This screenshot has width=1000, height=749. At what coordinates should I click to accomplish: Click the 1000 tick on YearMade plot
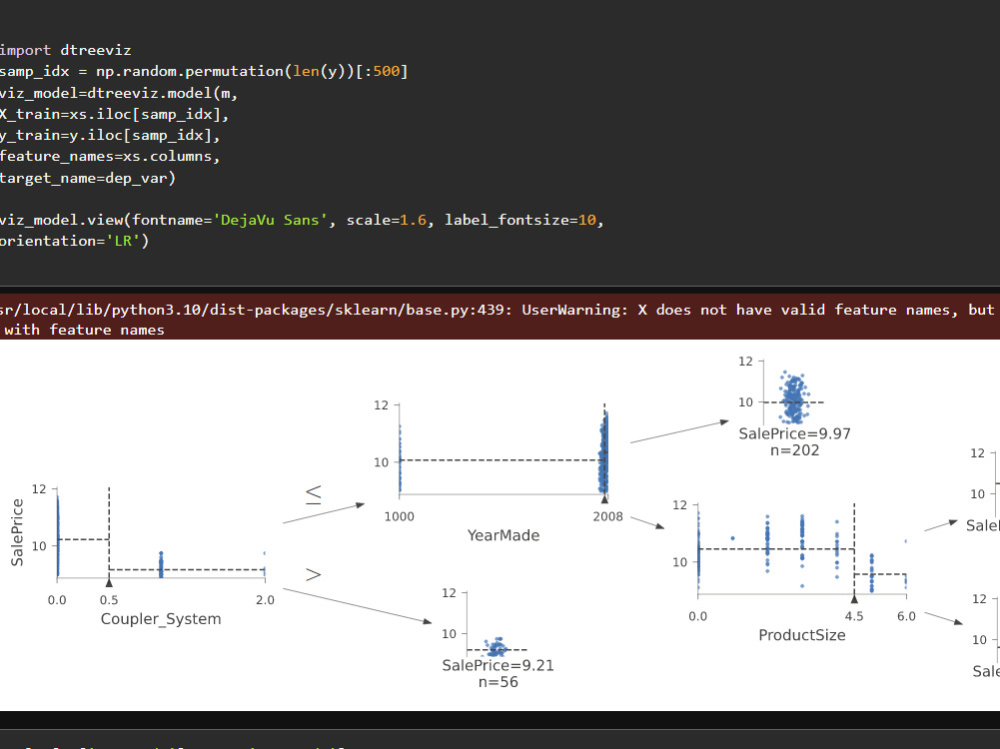tap(399, 517)
